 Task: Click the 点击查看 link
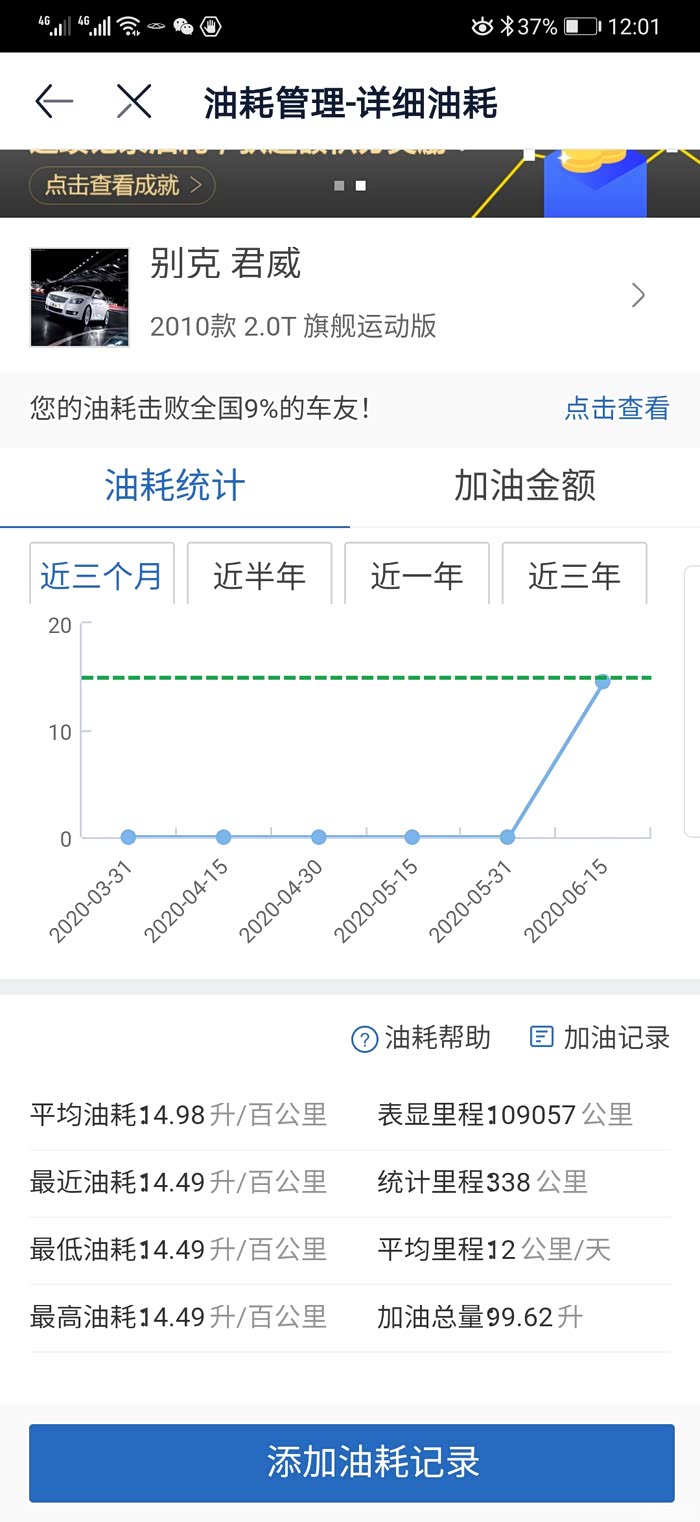617,408
